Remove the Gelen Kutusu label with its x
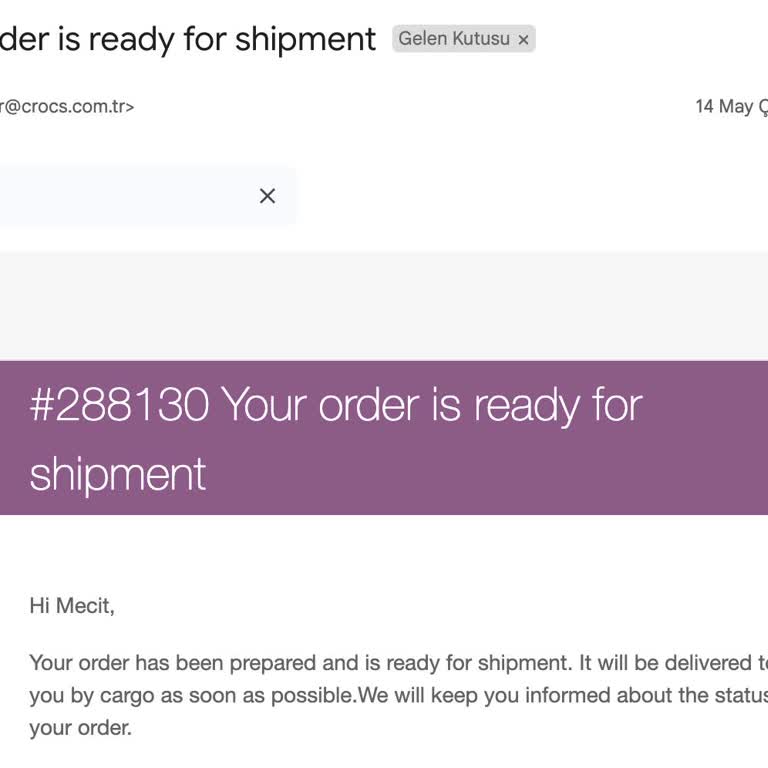Image resolution: width=768 pixels, height=768 pixels. [523, 40]
